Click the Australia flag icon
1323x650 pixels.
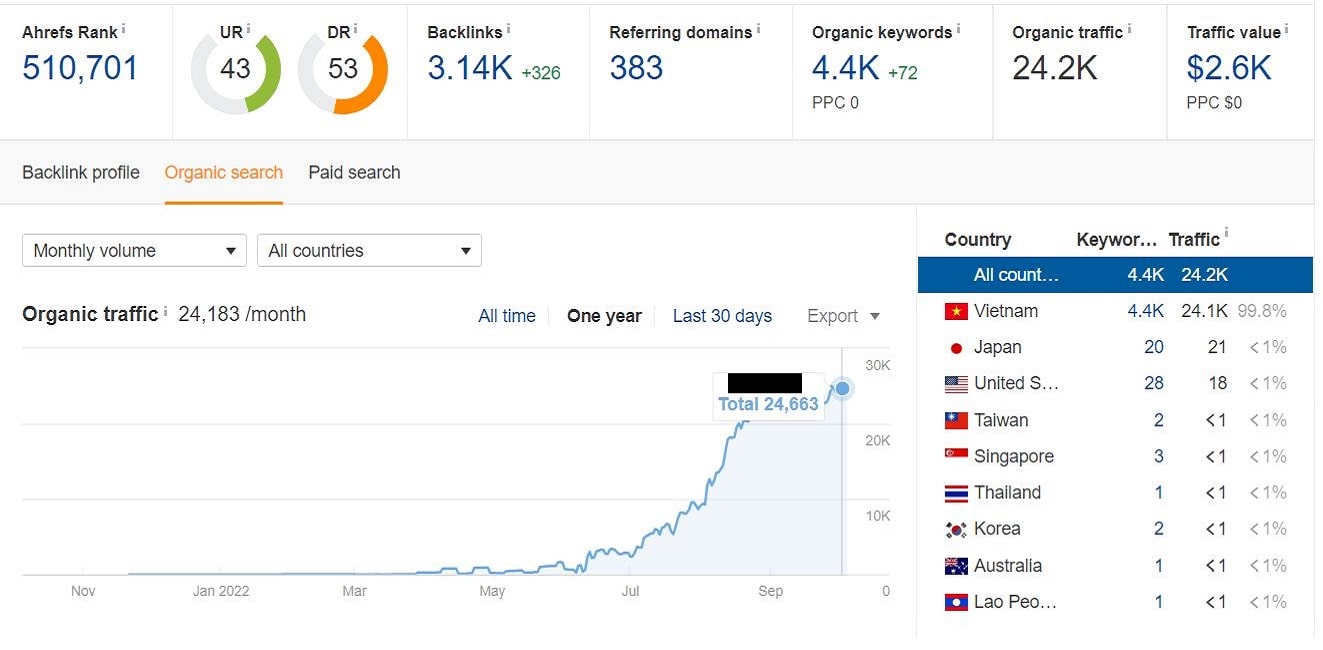click(956, 566)
